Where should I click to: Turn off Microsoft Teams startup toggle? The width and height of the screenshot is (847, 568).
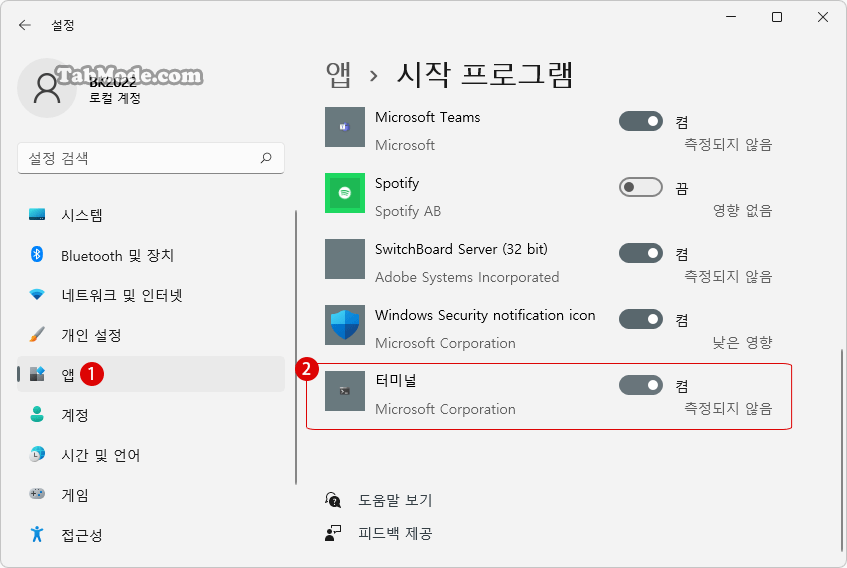point(641,121)
